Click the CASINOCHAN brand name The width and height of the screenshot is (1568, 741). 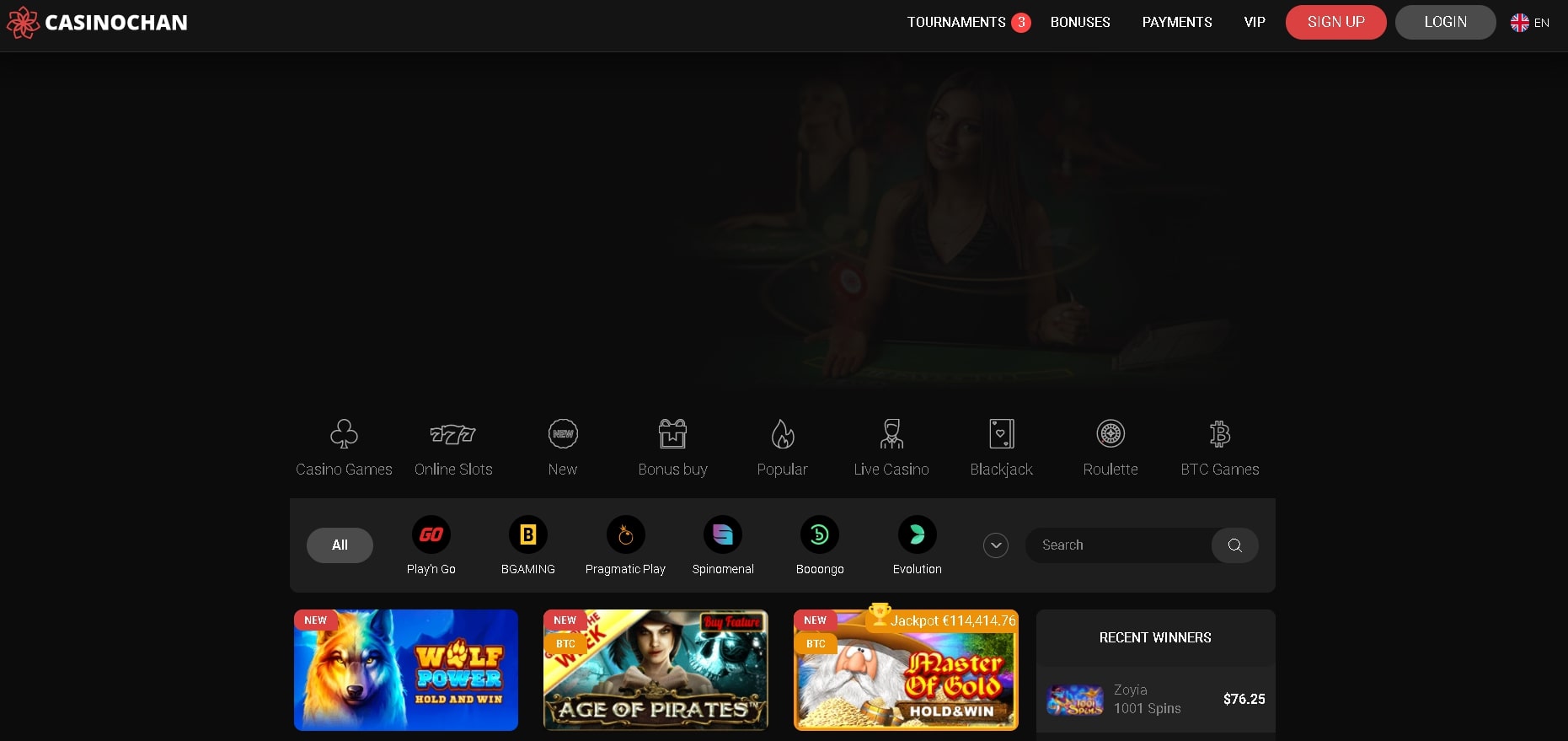[116, 23]
